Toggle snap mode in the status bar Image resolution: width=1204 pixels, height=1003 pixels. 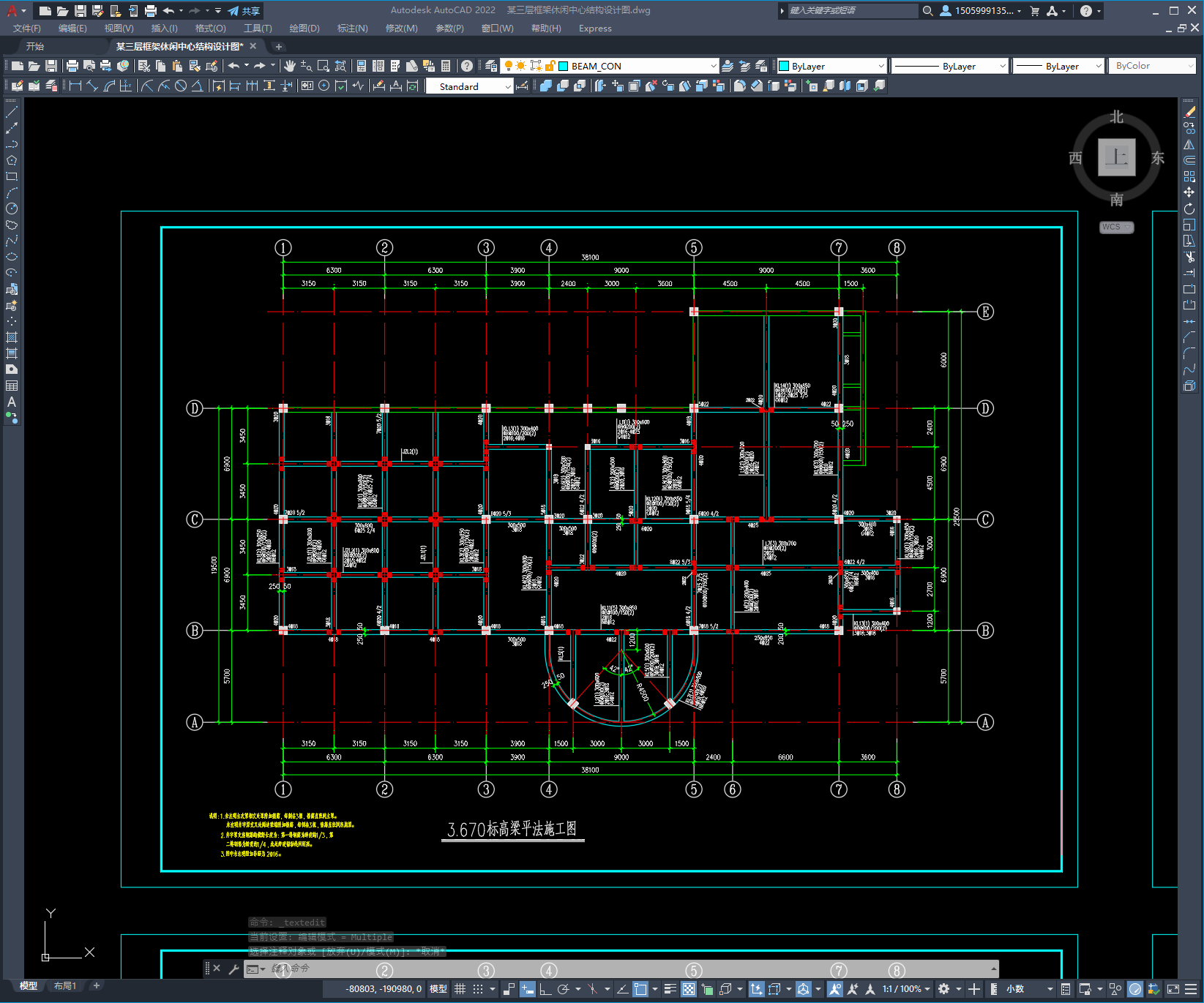click(x=478, y=989)
